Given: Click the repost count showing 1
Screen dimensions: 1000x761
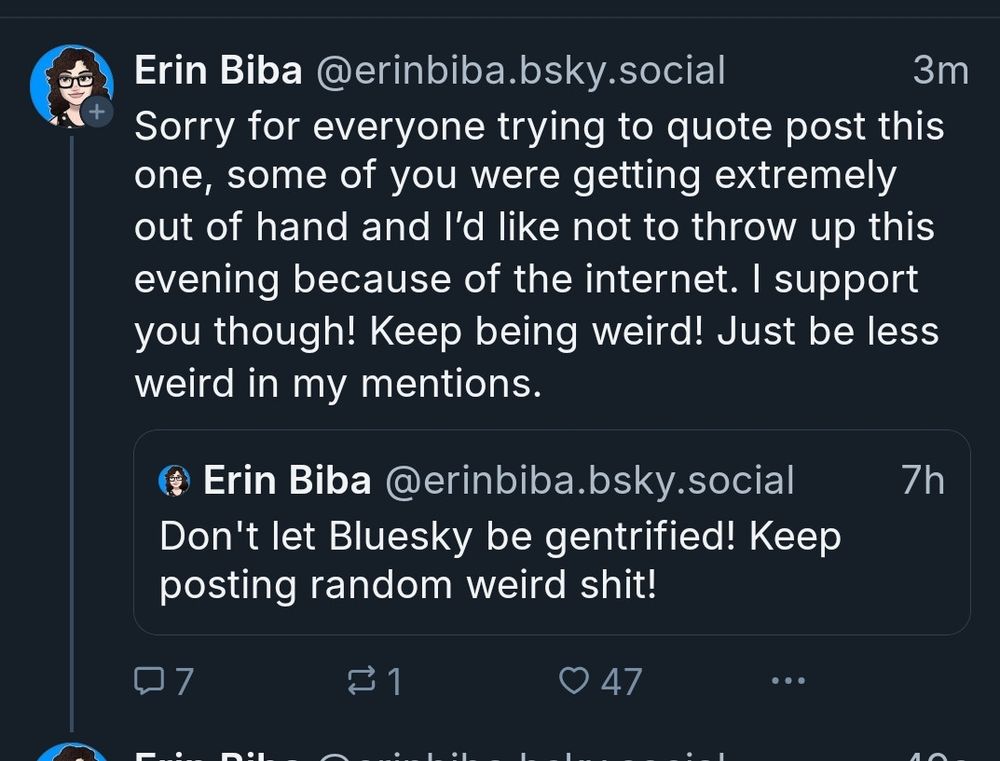Looking at the screenshot, I should click(x=394, y=682).
